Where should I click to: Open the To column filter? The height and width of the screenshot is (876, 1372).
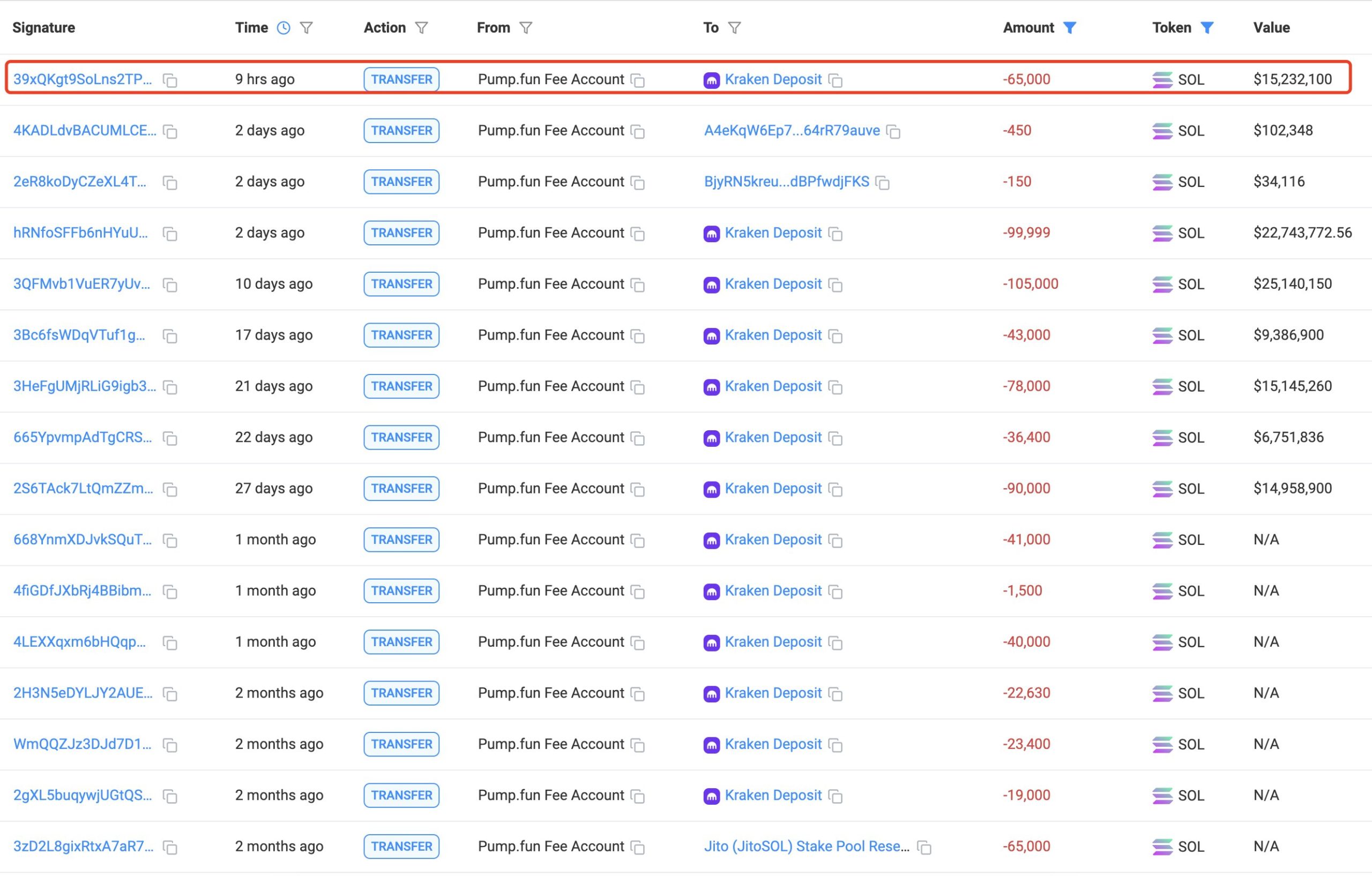734,28
